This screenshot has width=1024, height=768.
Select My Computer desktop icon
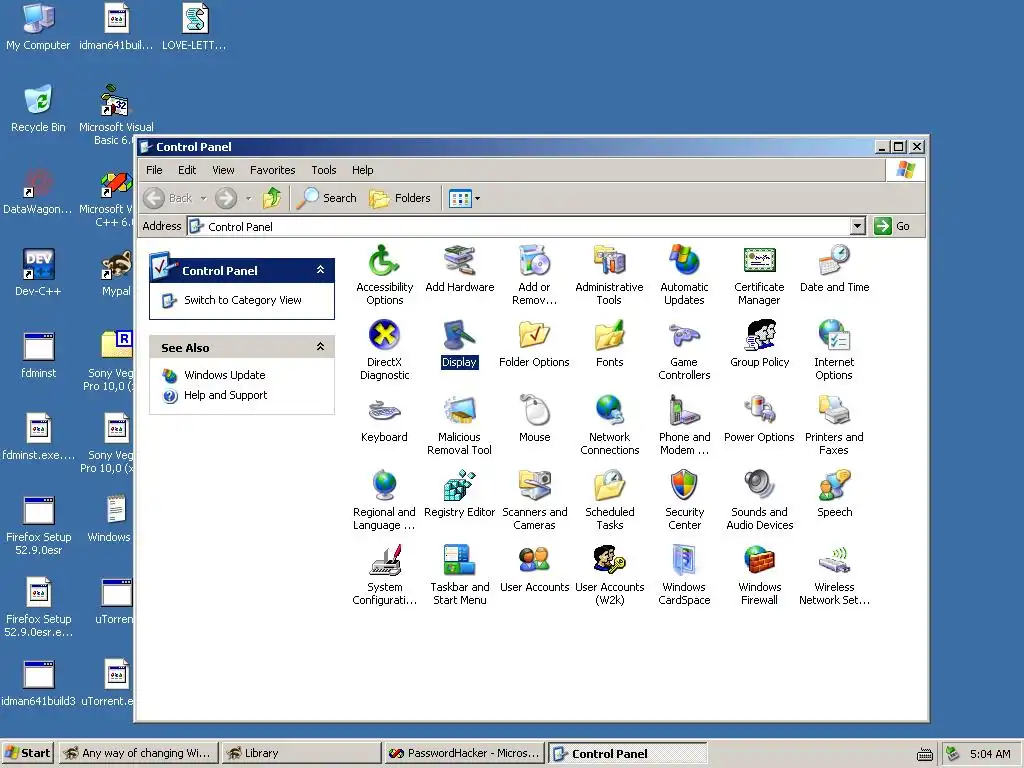38,26
